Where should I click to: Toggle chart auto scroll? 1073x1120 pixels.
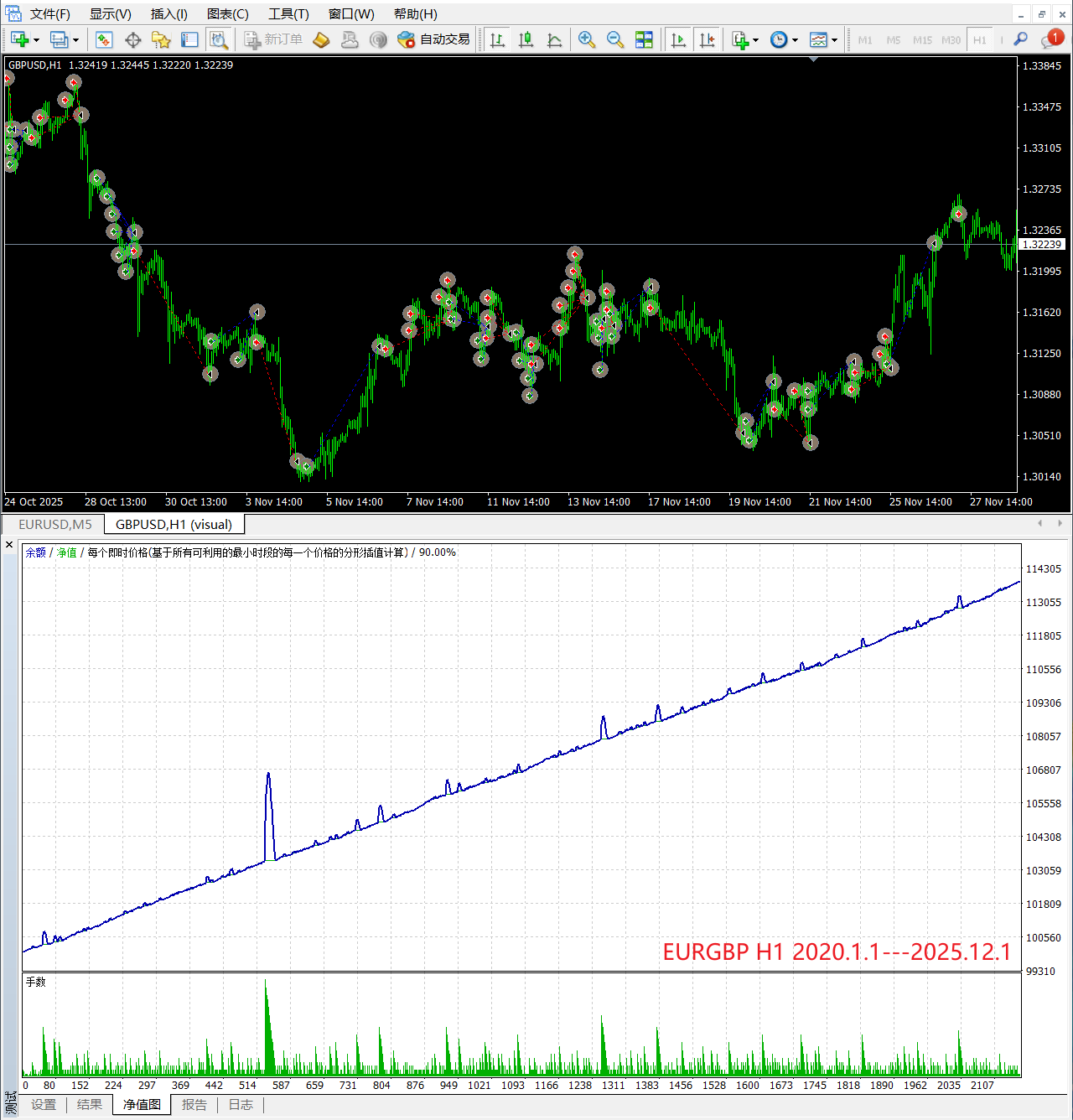pos(678,39)
